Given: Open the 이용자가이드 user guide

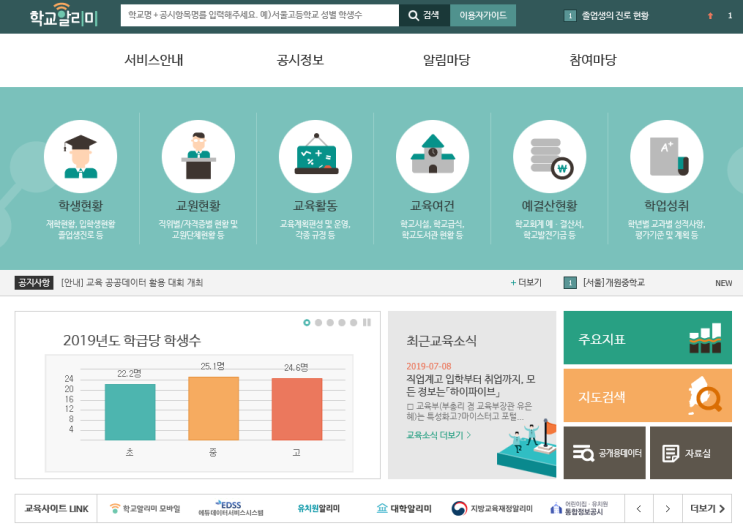Looking at the screenshot, I should [483, 16].
